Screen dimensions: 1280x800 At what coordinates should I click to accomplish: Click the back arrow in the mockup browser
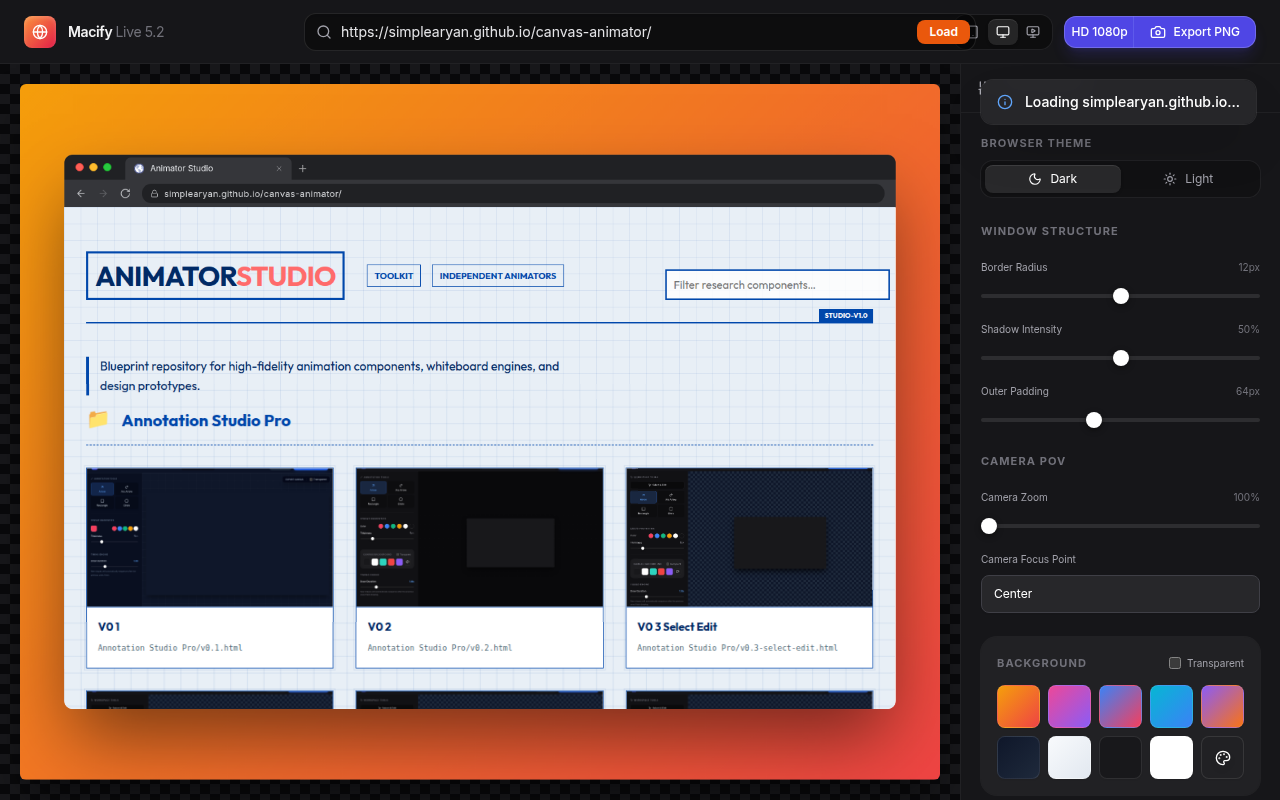(x=80, y=193)
